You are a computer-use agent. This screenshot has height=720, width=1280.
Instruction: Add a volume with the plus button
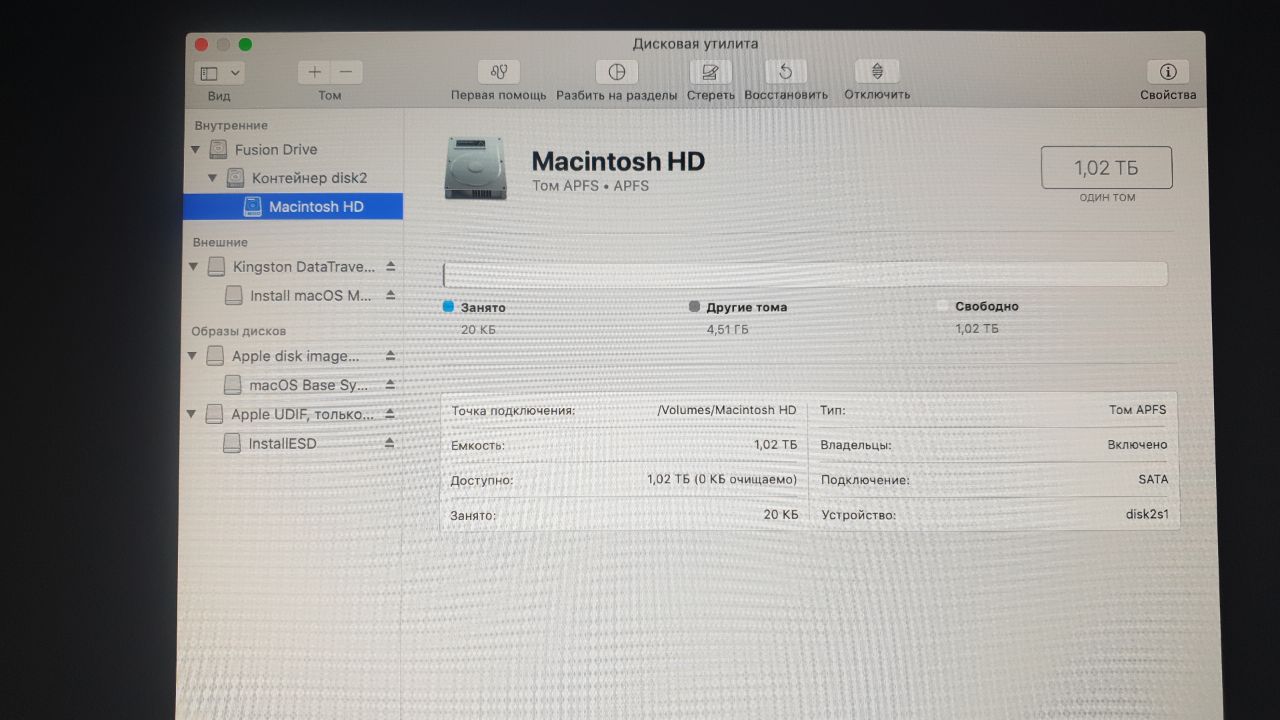click(314, 72)
